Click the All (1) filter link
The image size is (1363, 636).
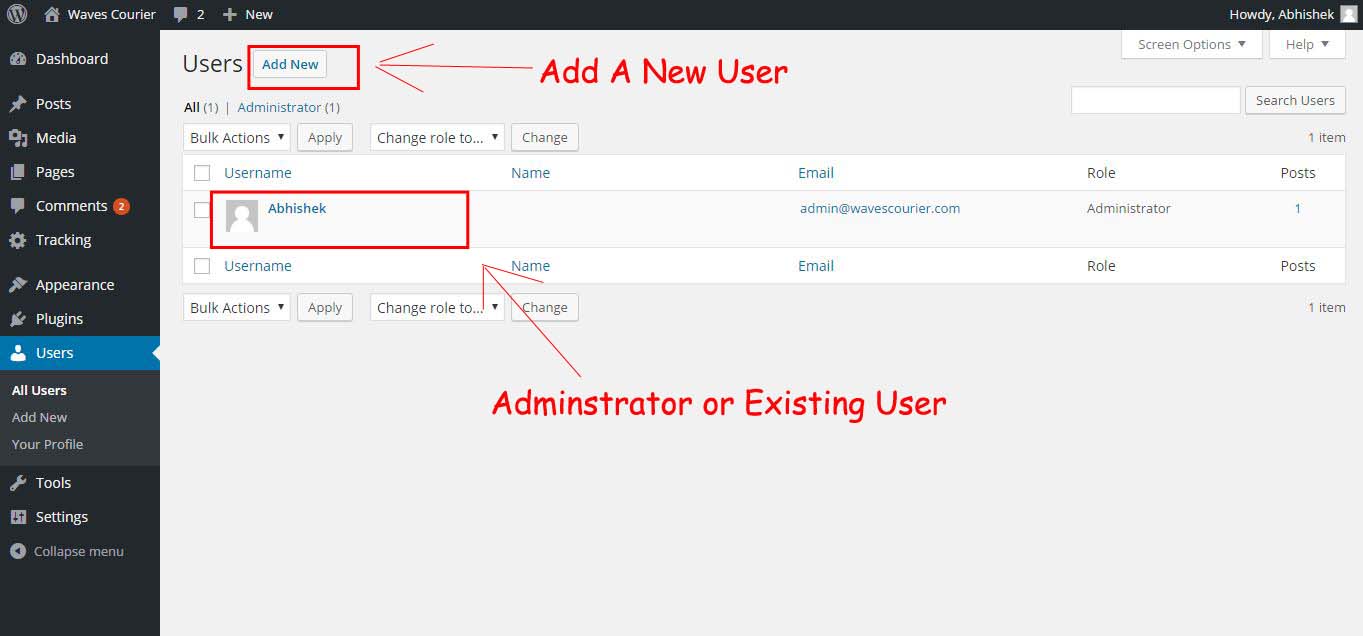tap(201, 107)
